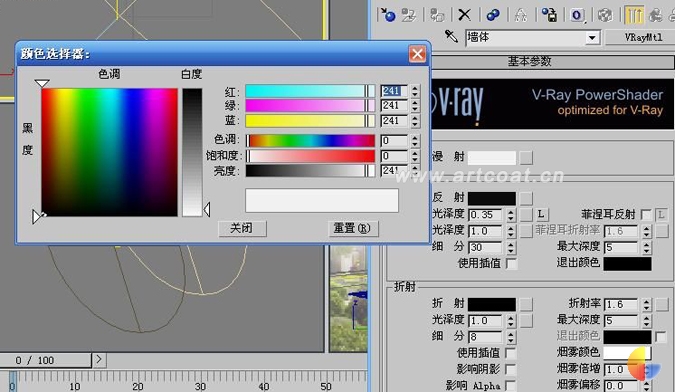The height and width of the screenshot is (392, 675).
Task: Close the 颜色选择器 dialog
Action: [x=417, y=54]
